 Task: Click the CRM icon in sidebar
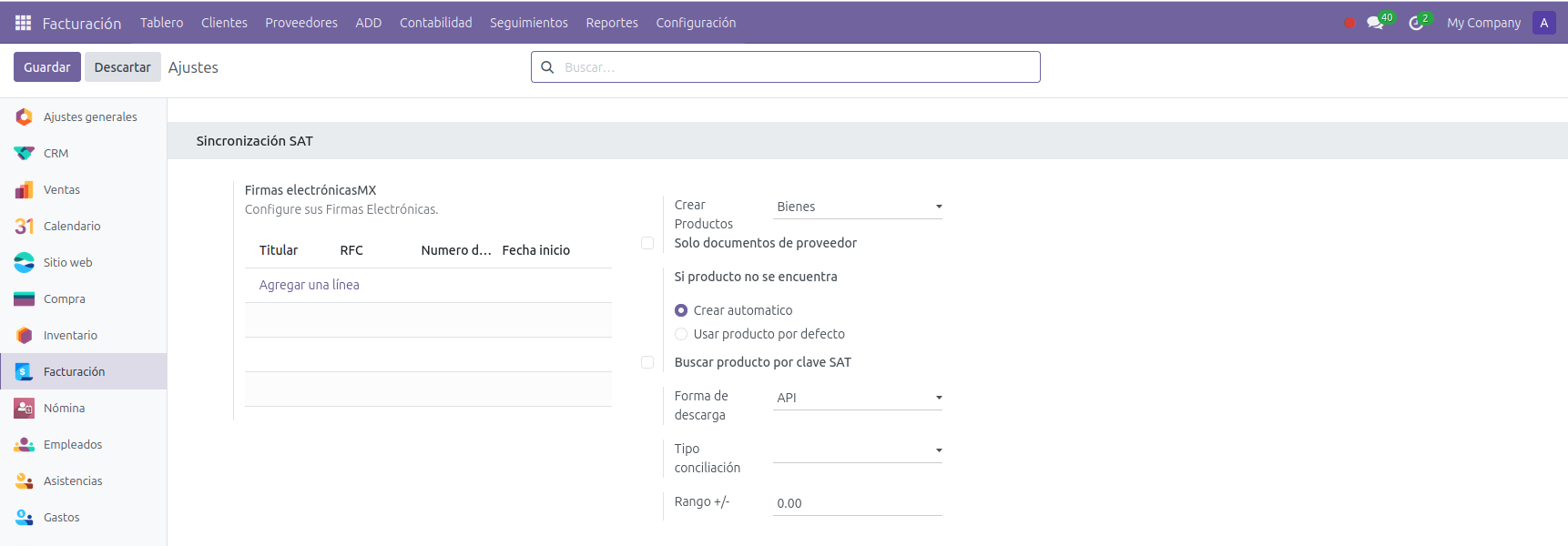[25, 153]
